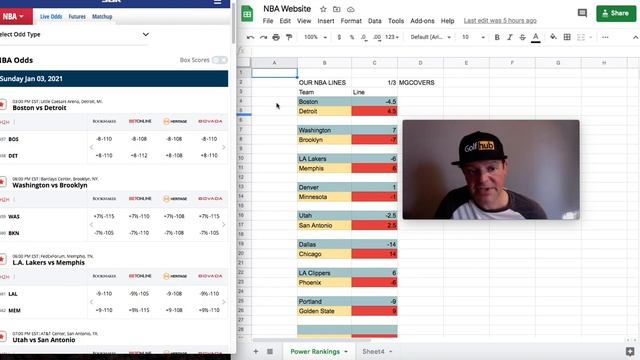Click the green Share button
Screen dimensions: 640x360
click(616, 13)
